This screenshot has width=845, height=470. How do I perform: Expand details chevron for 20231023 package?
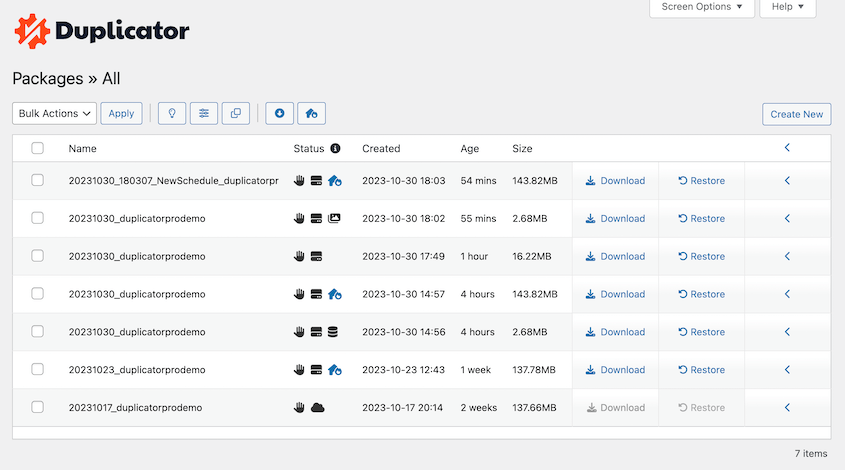point(787,370)
